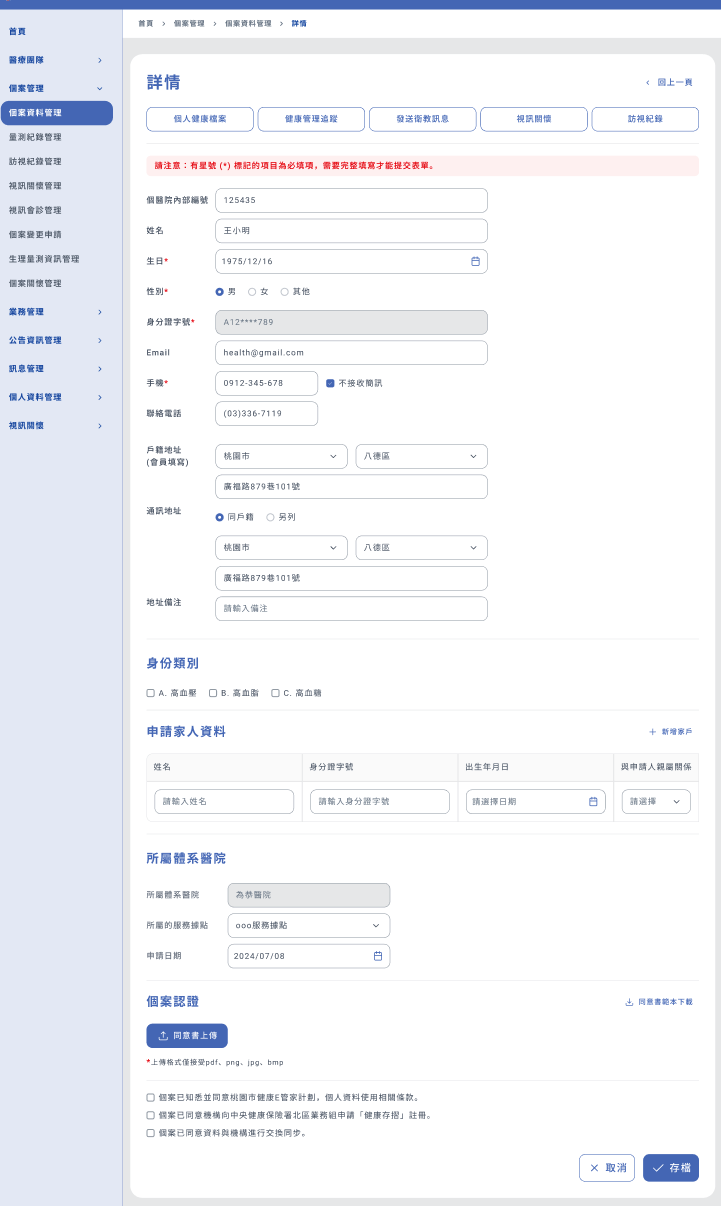This screenshot has width=721, height=1206.
Task: Toggle the 不接收簡訊 checkbox
Action: [330, 383]
